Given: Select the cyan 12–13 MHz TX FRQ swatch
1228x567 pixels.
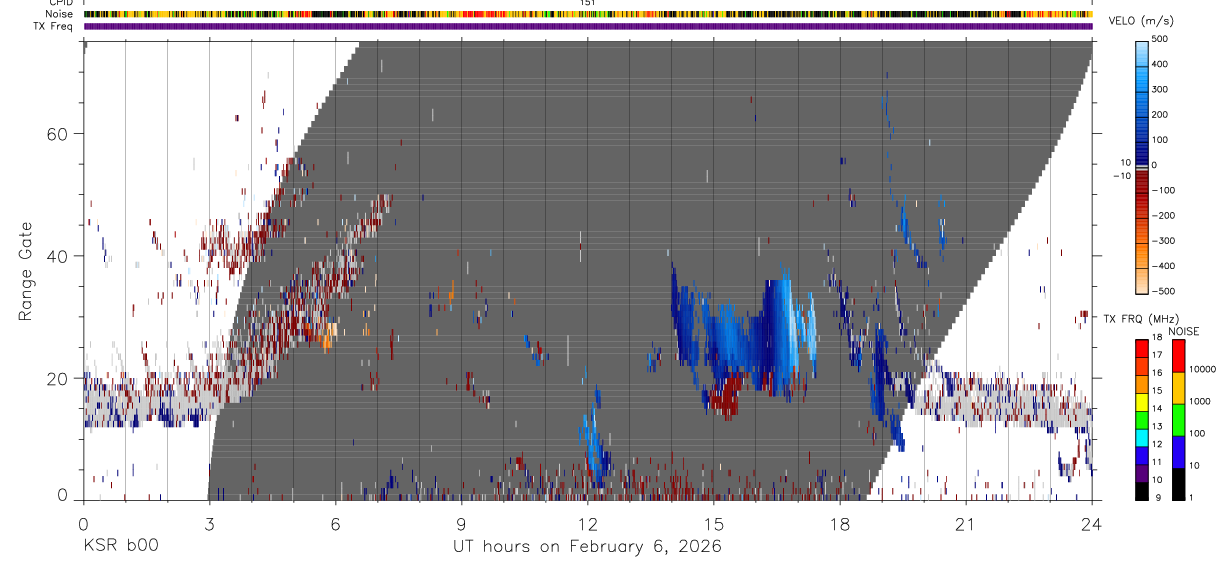Looking at the screenshot, I should 1142,437.
